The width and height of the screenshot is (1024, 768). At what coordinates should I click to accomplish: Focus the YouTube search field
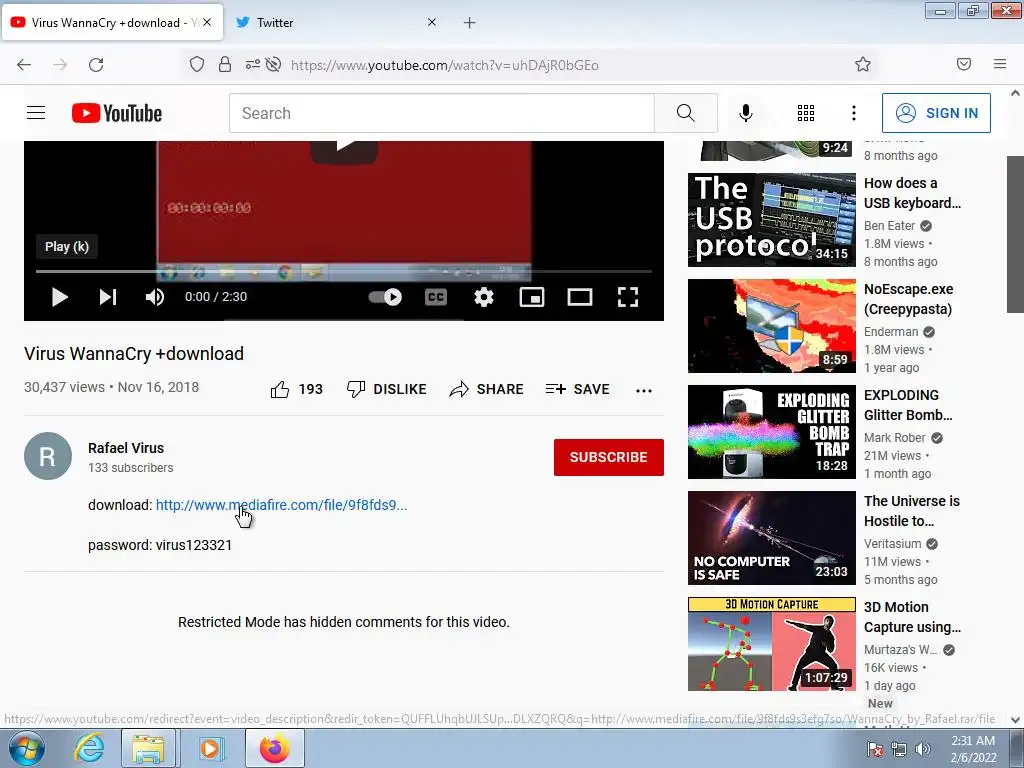click(441, 113)
